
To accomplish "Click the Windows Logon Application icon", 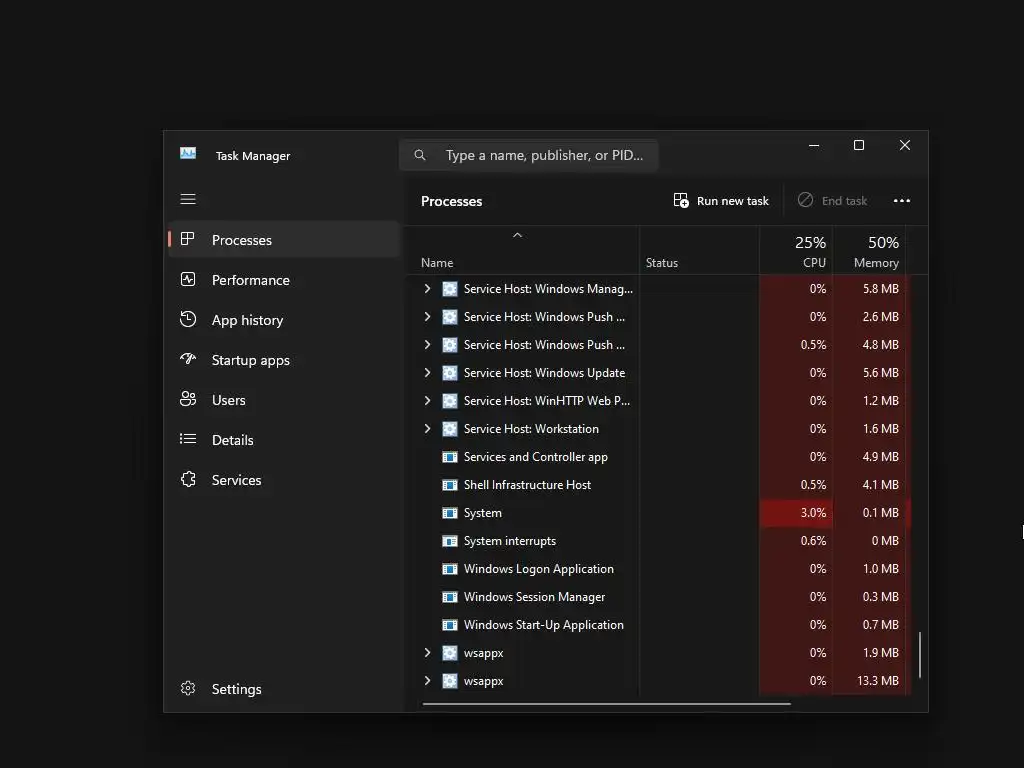I will pos(450,569).
